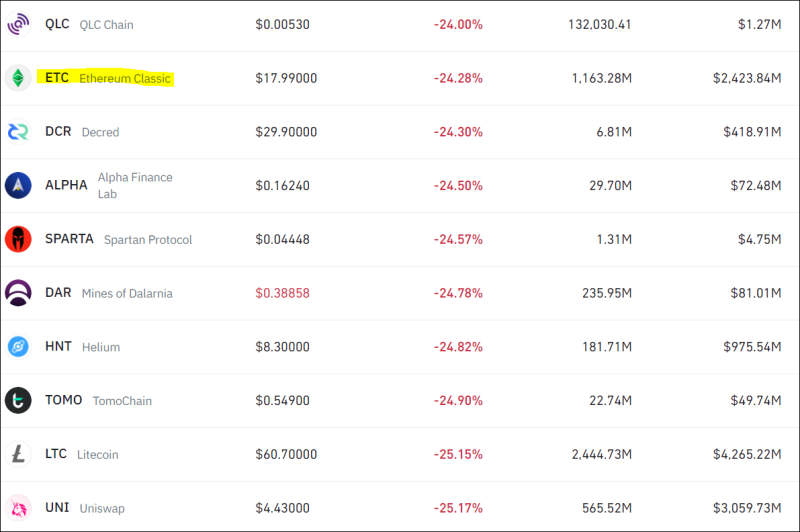This screenshot has width=800, height=532.
Task: Open the HNT ticker symbol
Action: tap(58, 346)
